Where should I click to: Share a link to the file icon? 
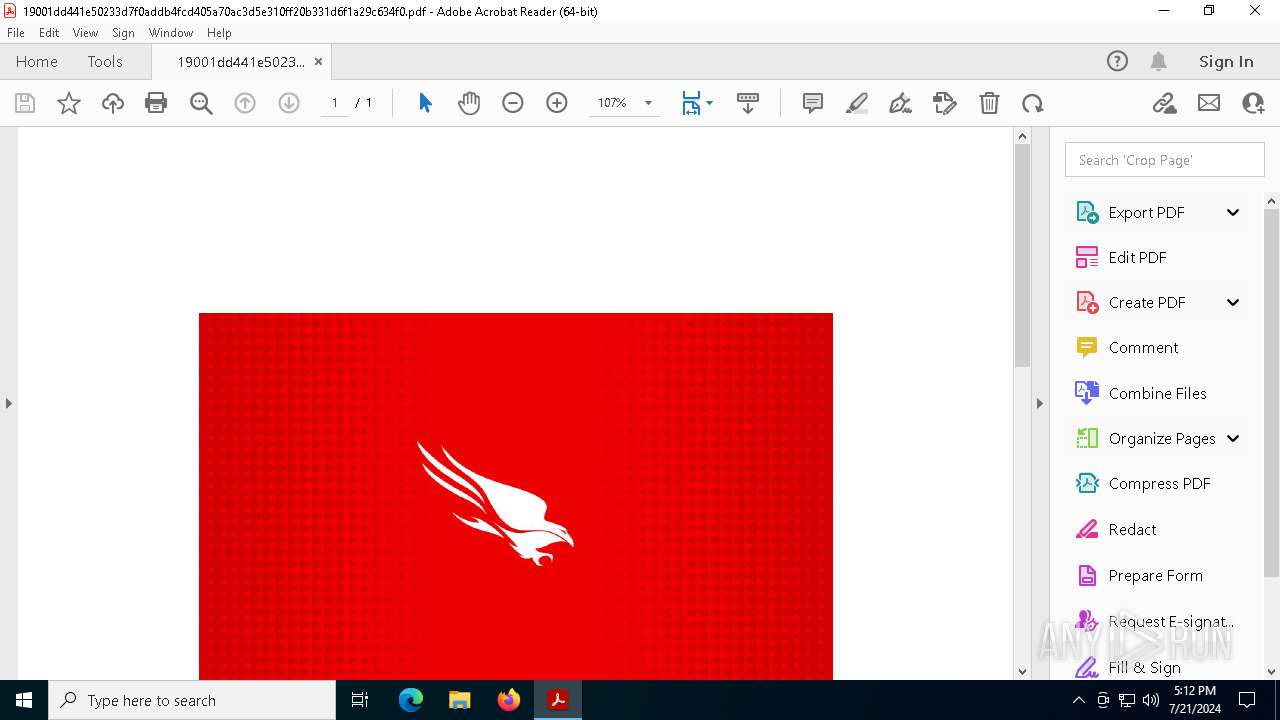click(x=1164, y=103)
